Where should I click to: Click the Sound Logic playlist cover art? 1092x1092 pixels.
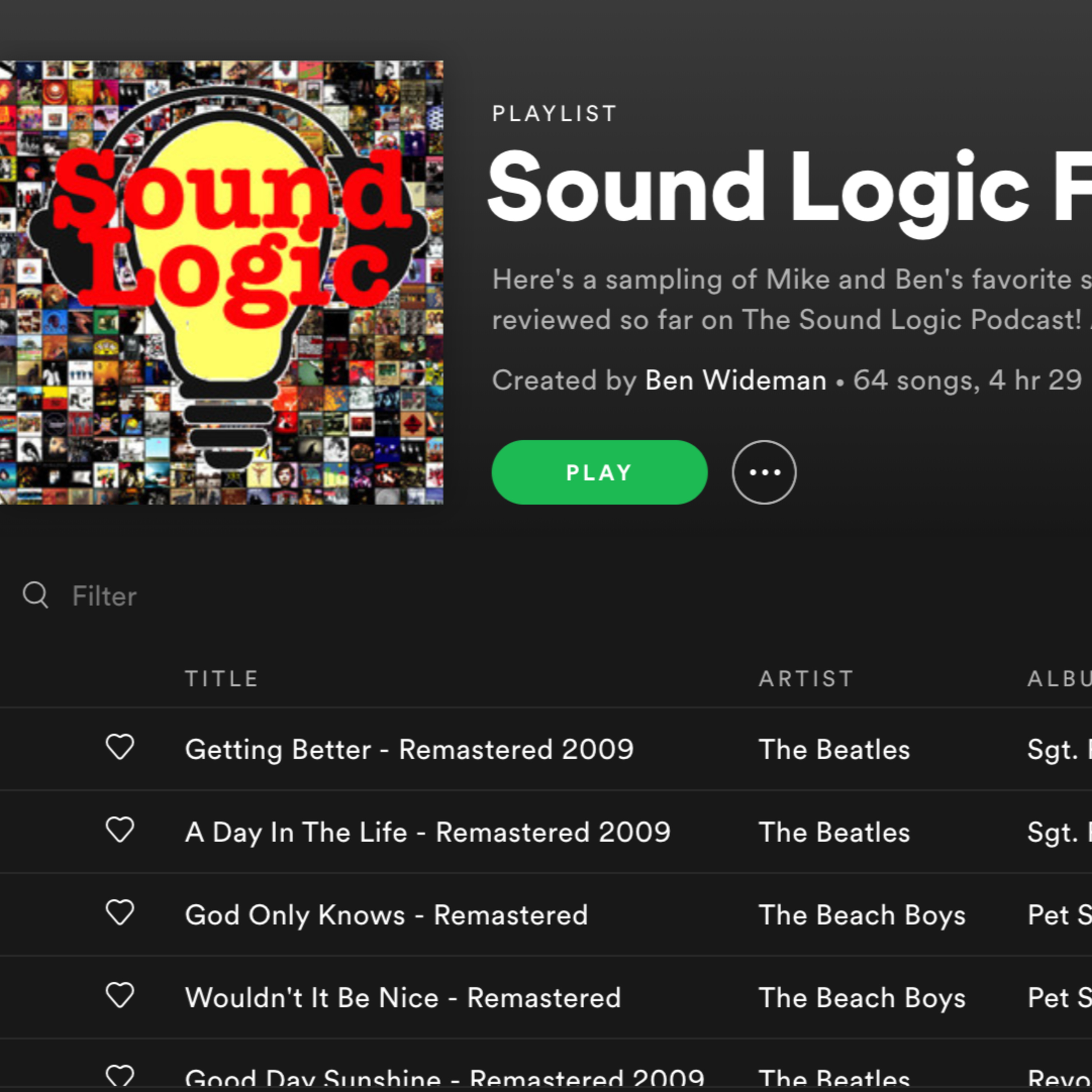point(222,282)
